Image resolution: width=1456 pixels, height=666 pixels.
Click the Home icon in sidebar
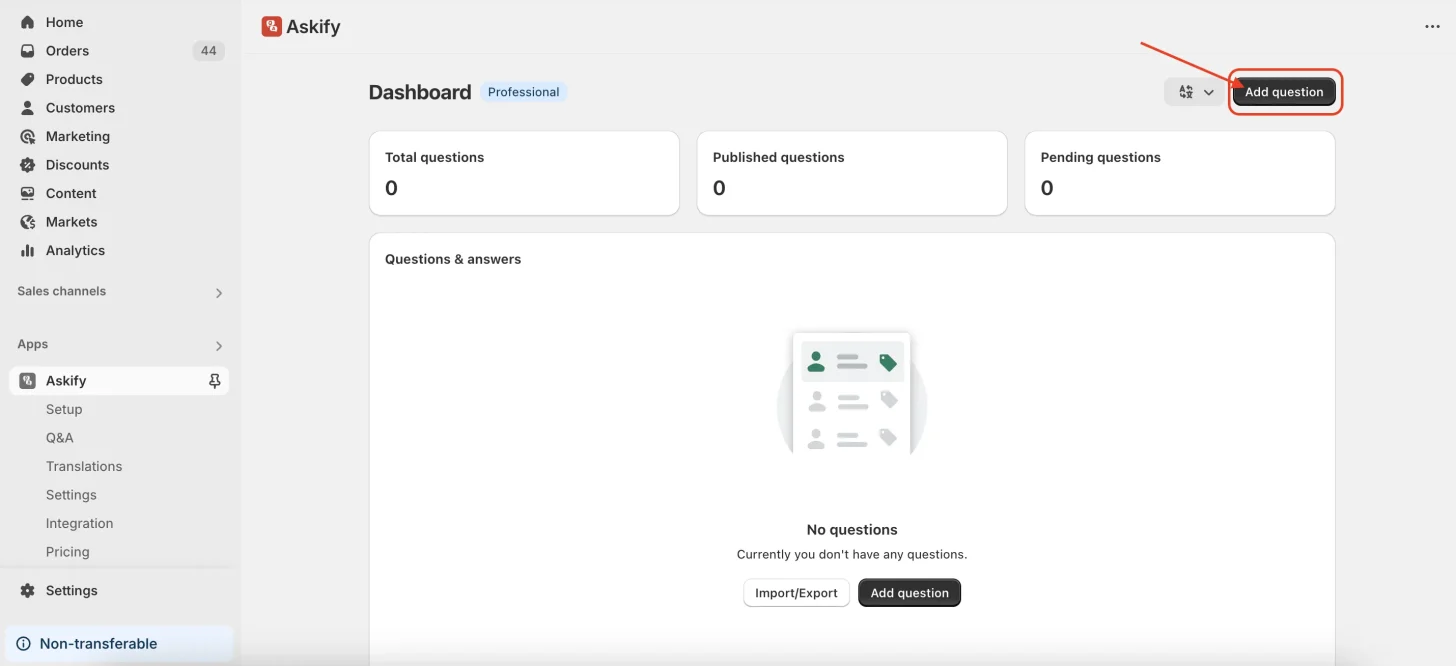(28, 22)
